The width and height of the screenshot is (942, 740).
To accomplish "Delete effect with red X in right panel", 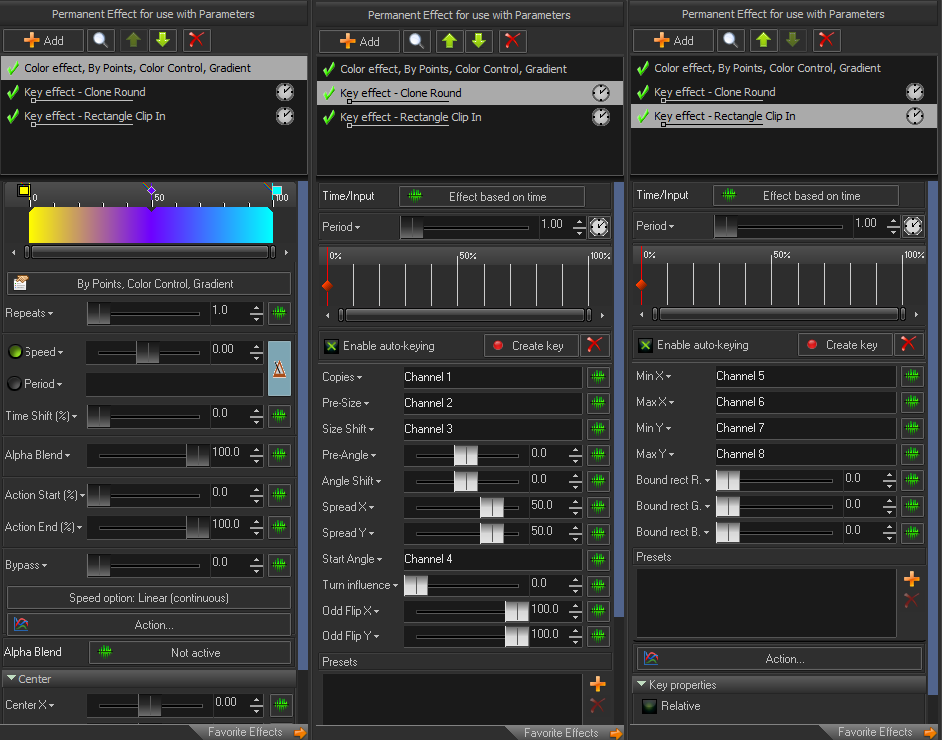I will (826, 40).
